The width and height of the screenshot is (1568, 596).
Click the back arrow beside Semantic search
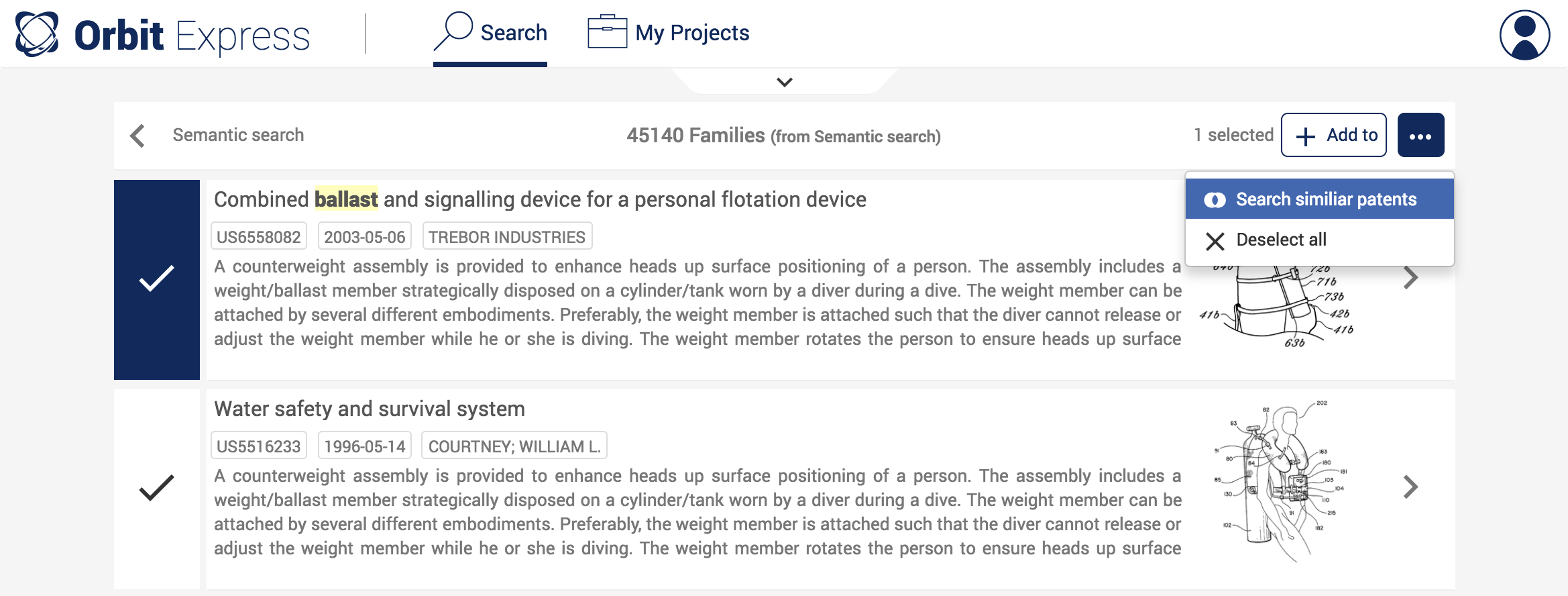pyautogui.click(x=138, y=136)
